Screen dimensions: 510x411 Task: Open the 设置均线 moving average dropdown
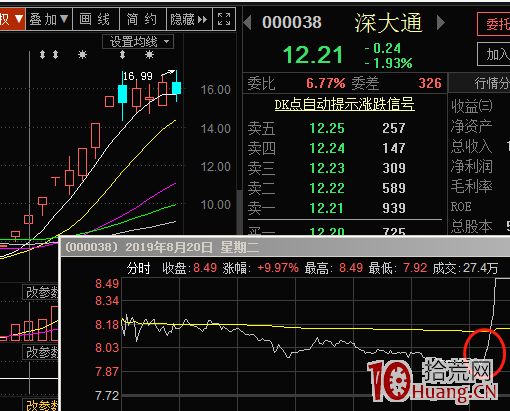click(x=138, y=42)
